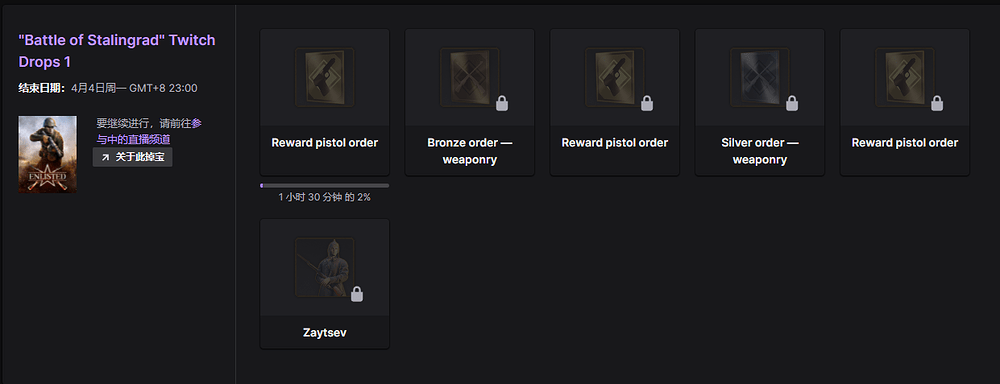Select first Reward pistol order card label

pyautogui.click(x=325, y=143)
